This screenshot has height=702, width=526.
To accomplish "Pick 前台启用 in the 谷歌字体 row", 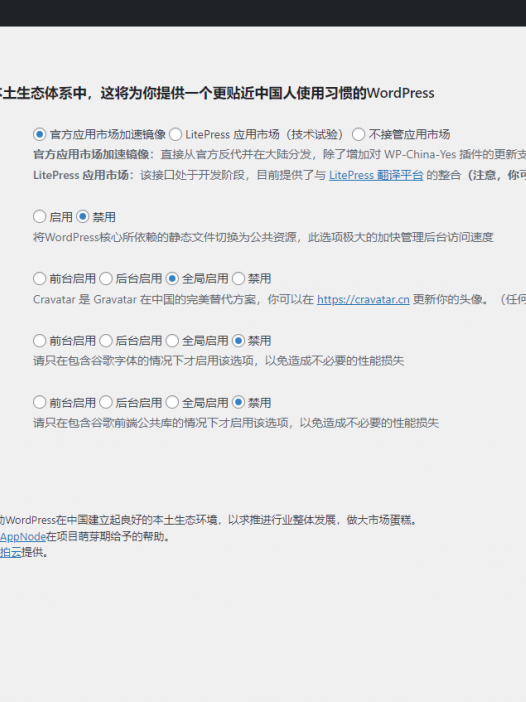I will point(39,341).
